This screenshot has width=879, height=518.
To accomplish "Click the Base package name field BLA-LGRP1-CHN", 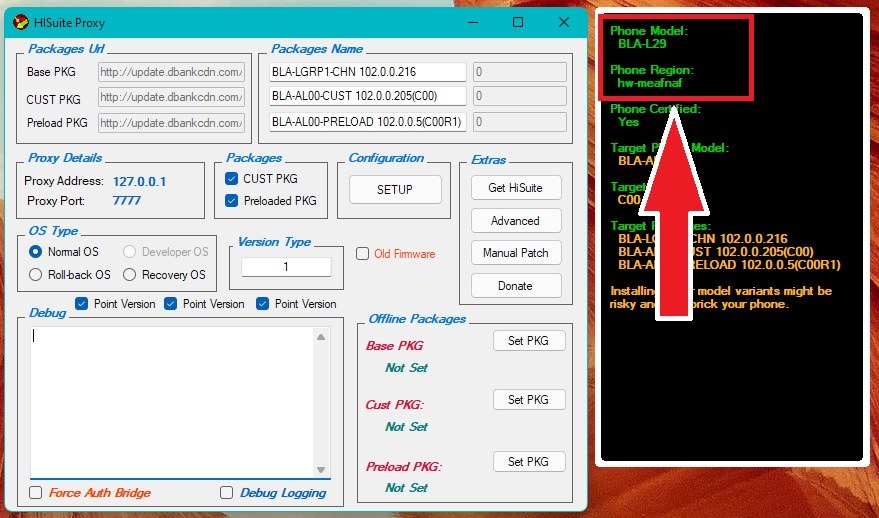I will (367, 72).
